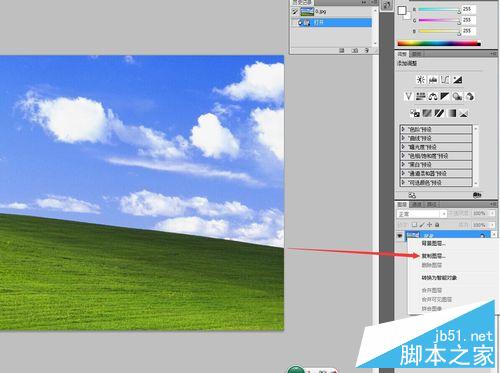Click the clip-to-layer icon in Adjustments panel footer

(477, 195)
